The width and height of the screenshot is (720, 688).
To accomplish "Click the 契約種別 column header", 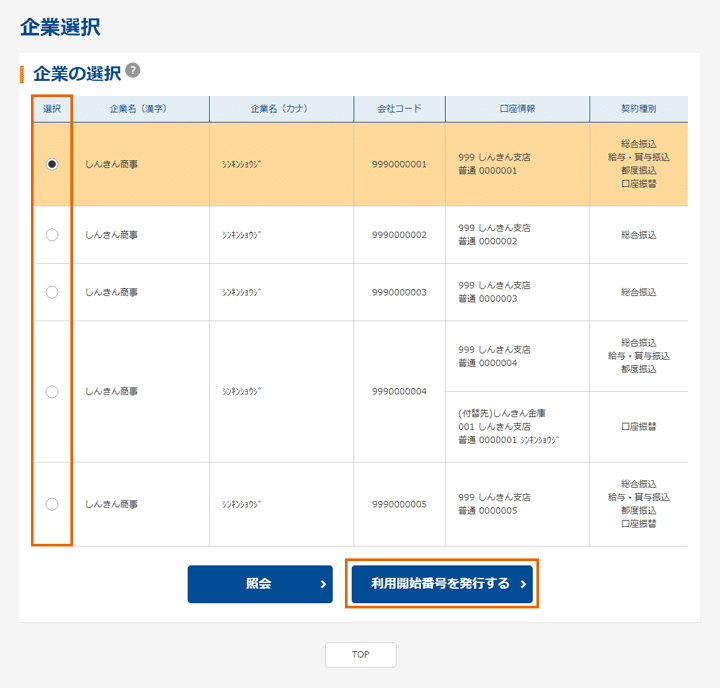I will tap(638, 109).
